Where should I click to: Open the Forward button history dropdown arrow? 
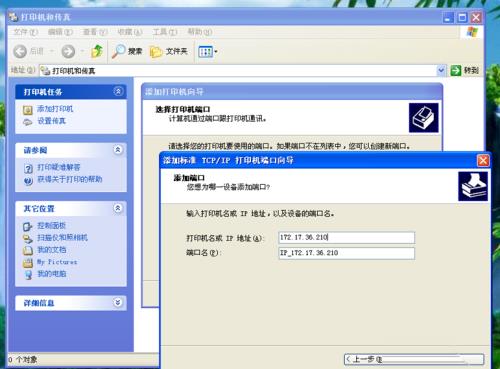(x=82, y=51)
